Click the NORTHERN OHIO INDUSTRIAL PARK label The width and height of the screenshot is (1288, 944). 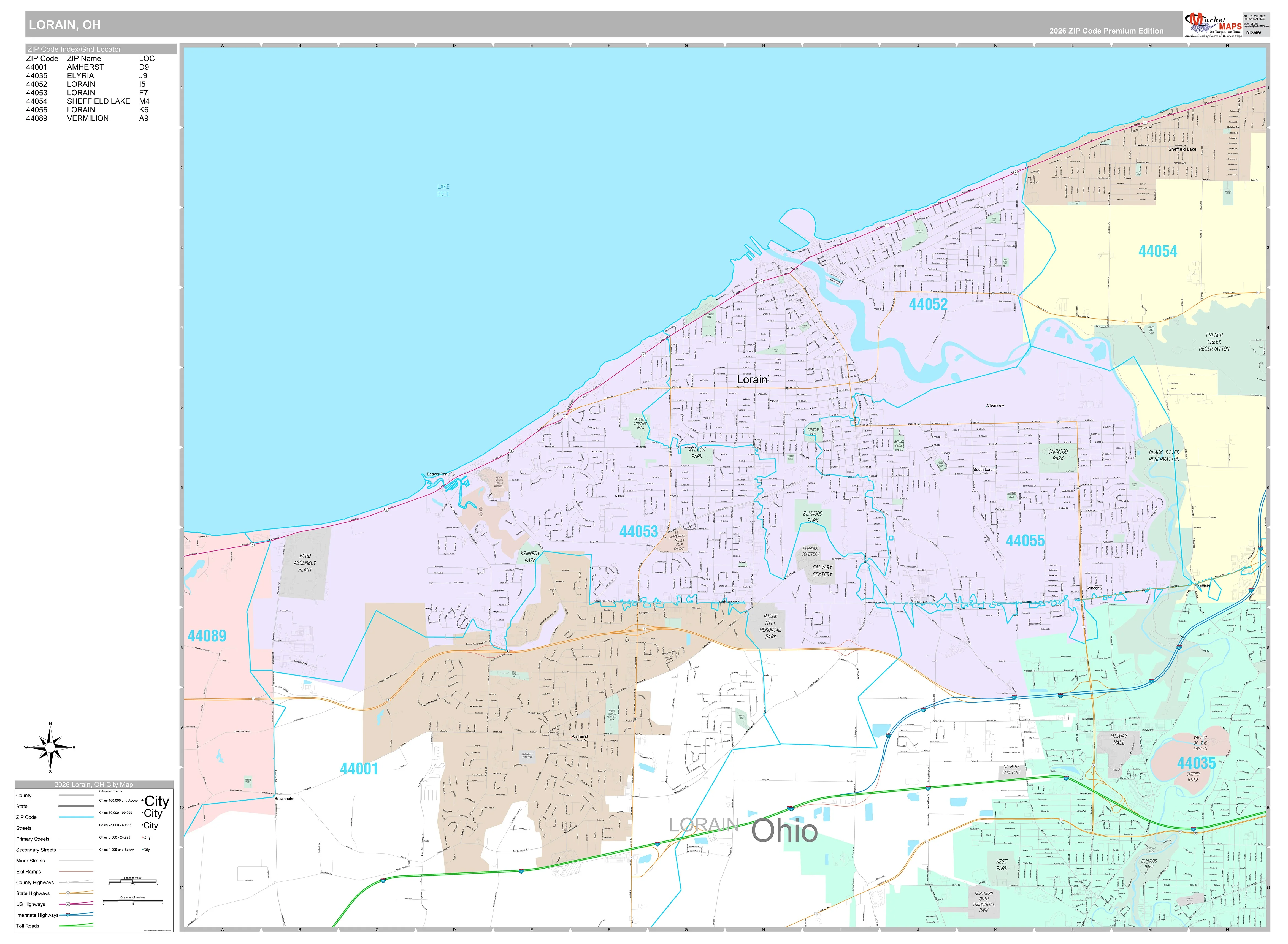(983, 902)
